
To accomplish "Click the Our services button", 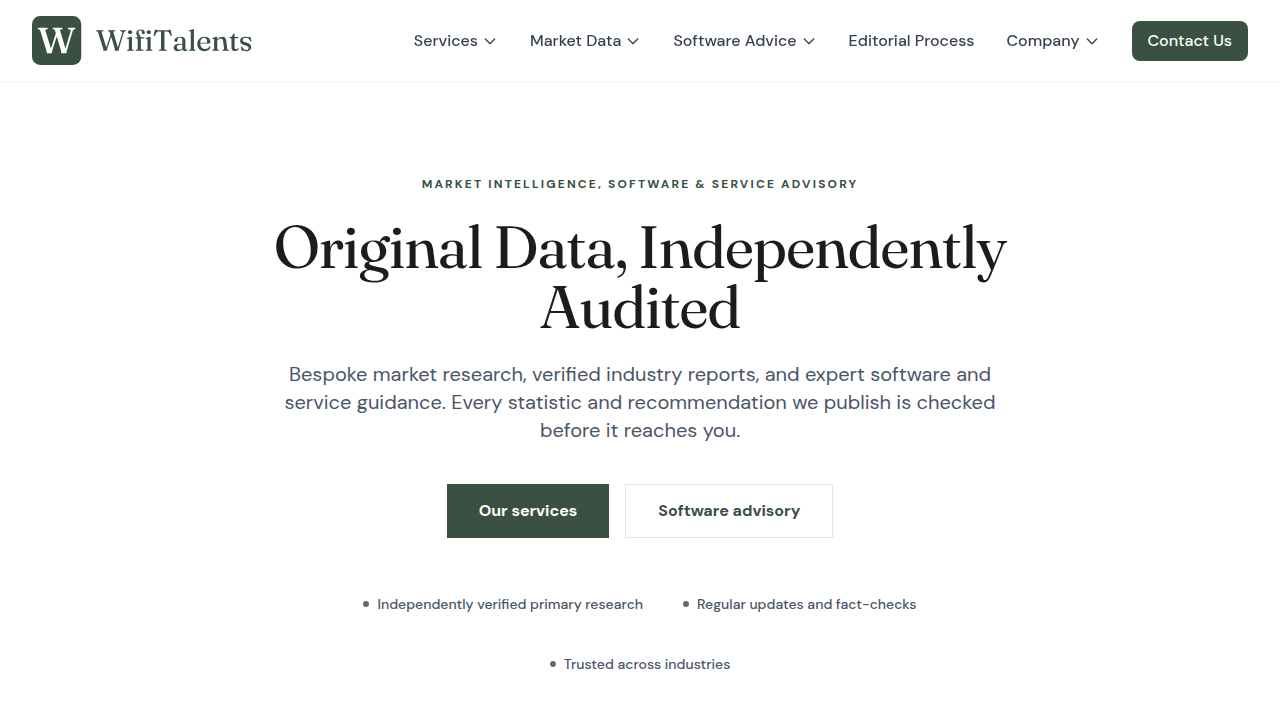I will coord(528,511).
